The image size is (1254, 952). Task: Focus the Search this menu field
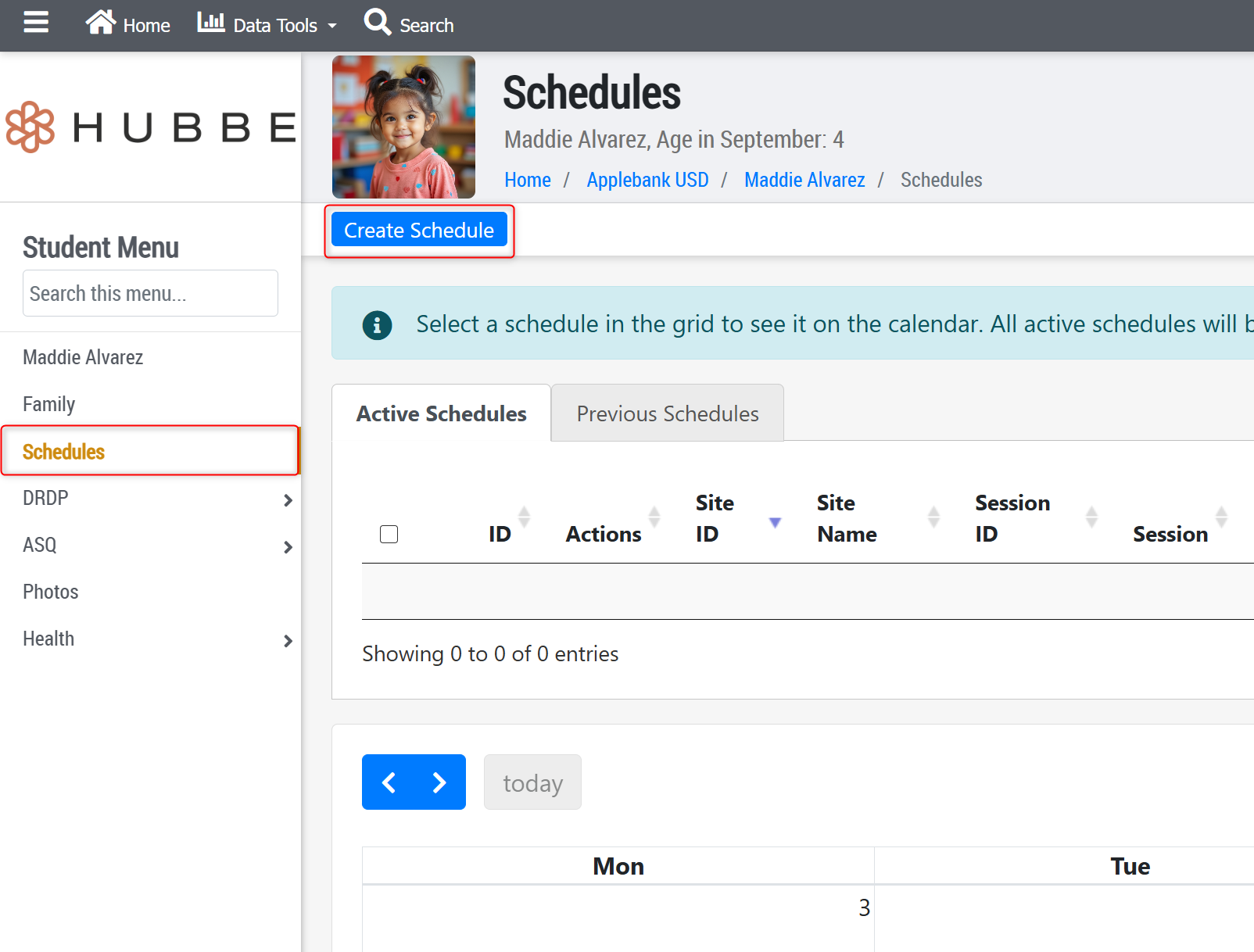pyautogui.click(x=150, y=293)
